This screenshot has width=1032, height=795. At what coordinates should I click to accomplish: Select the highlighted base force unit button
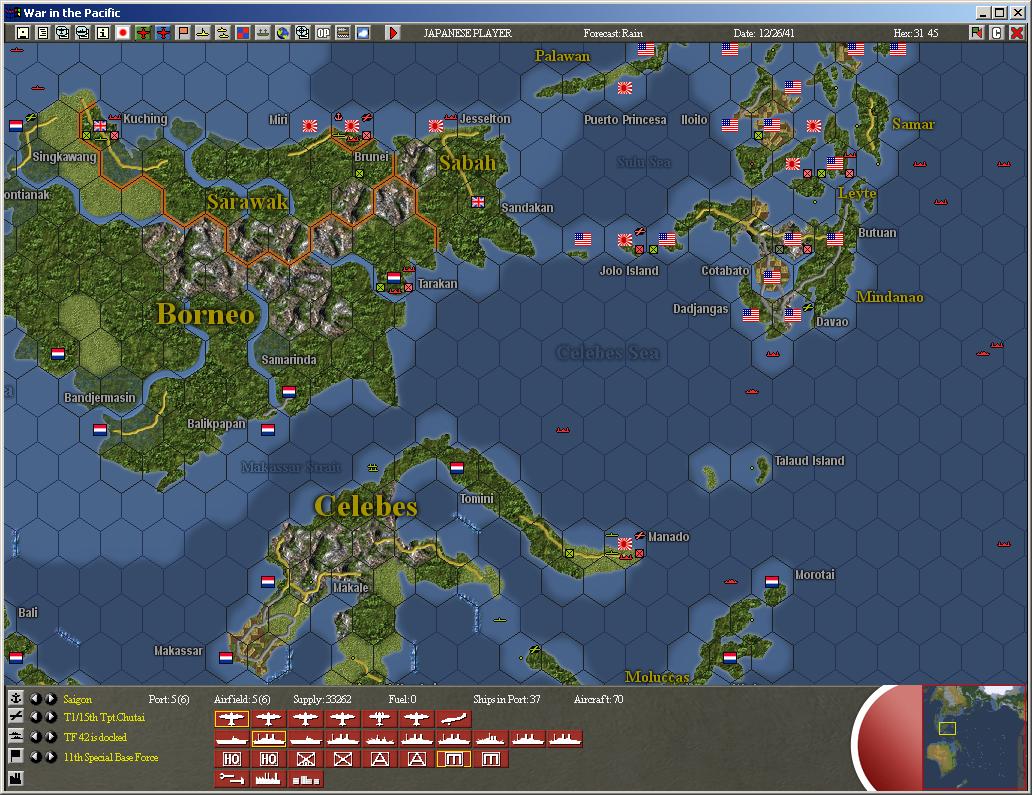[453, 759]
